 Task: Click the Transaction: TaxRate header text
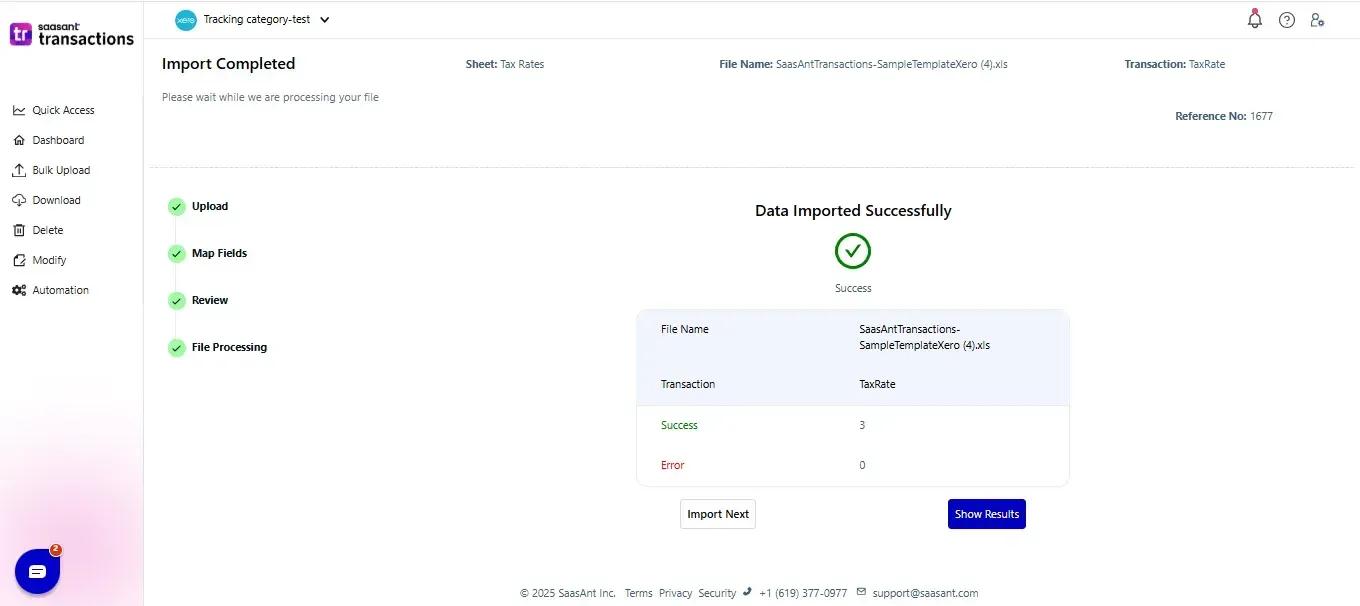pyautogui.click(x=1175, y=64)
